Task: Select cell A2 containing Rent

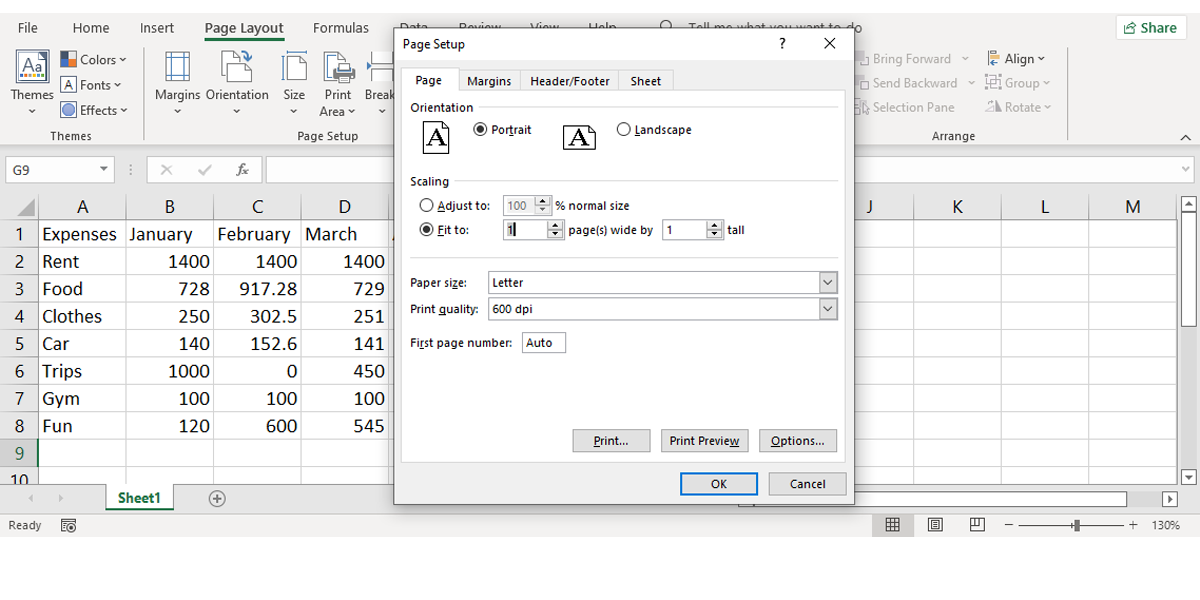Action: click(x=82, y=262)
